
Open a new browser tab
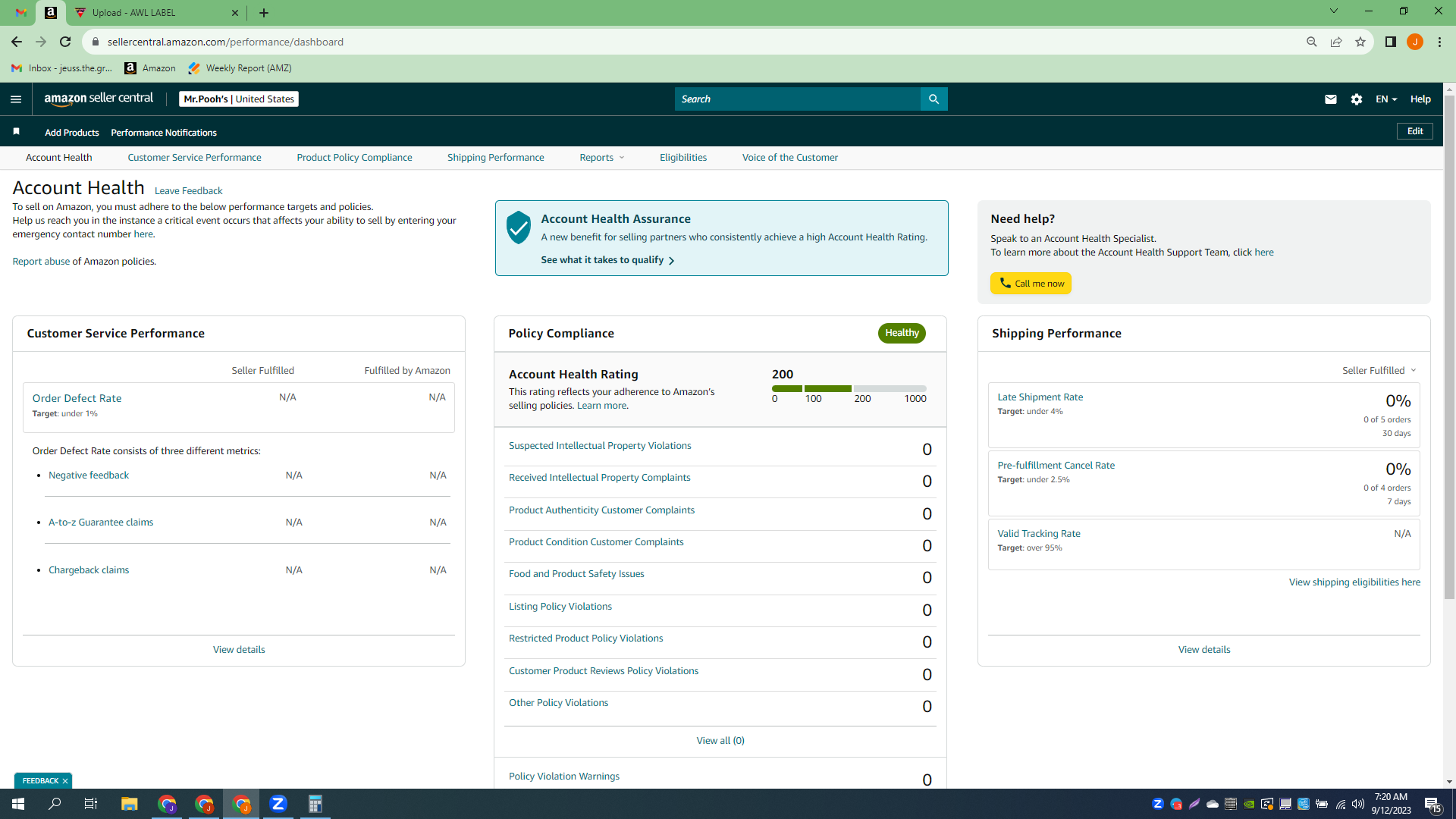pyautogui.click(x=264, y=13)
